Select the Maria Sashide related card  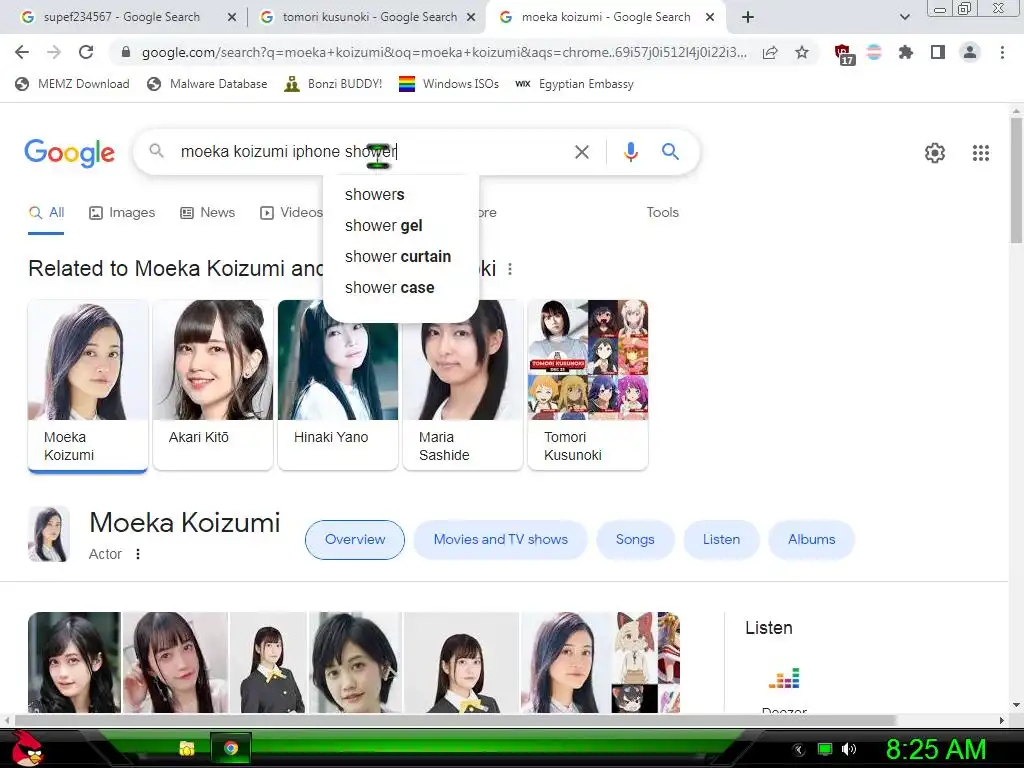(x=463, y=385)
